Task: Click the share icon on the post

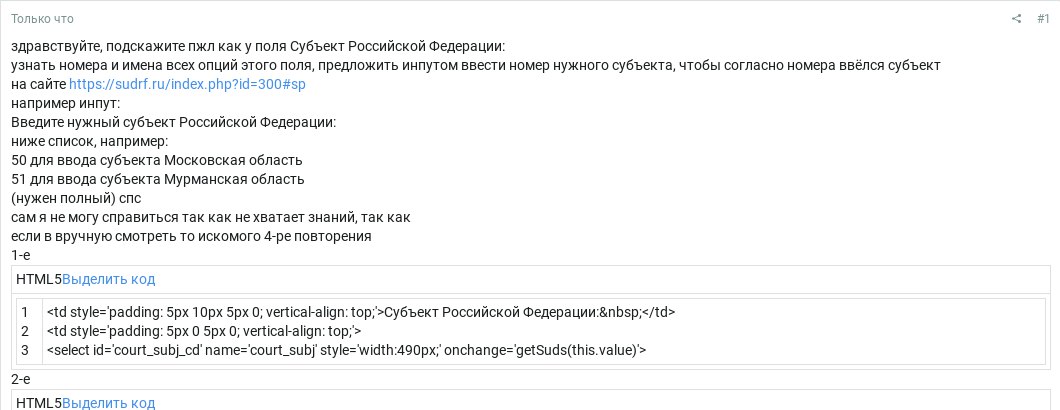Action: 1017,19
